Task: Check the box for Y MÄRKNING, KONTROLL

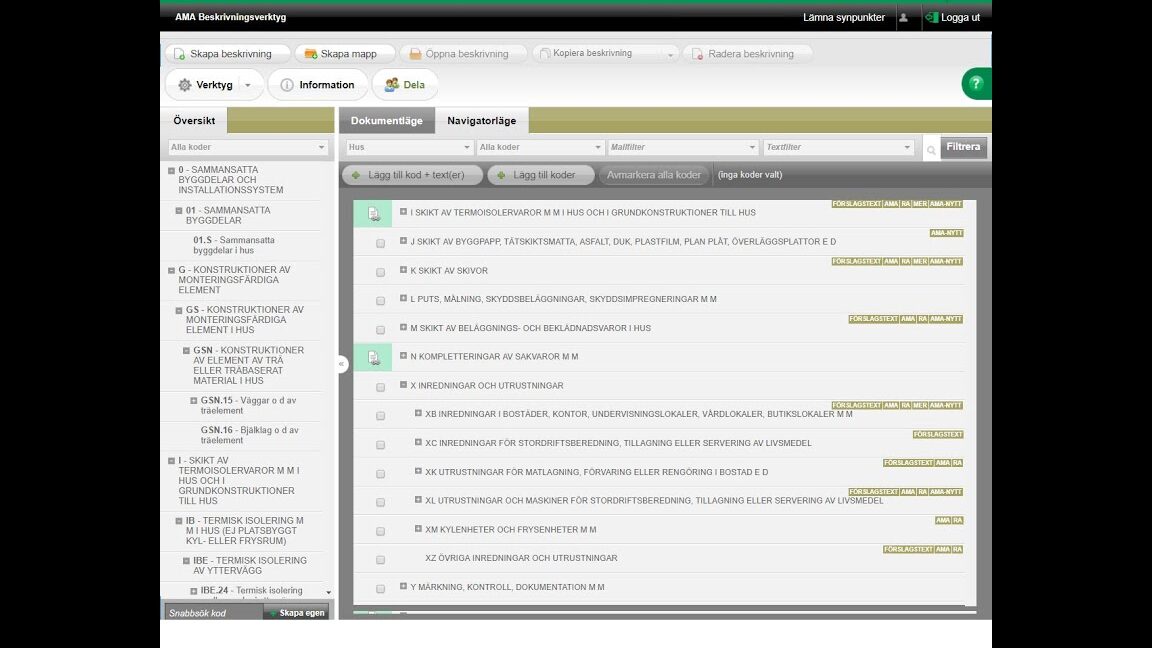Action: click(381, 588)
